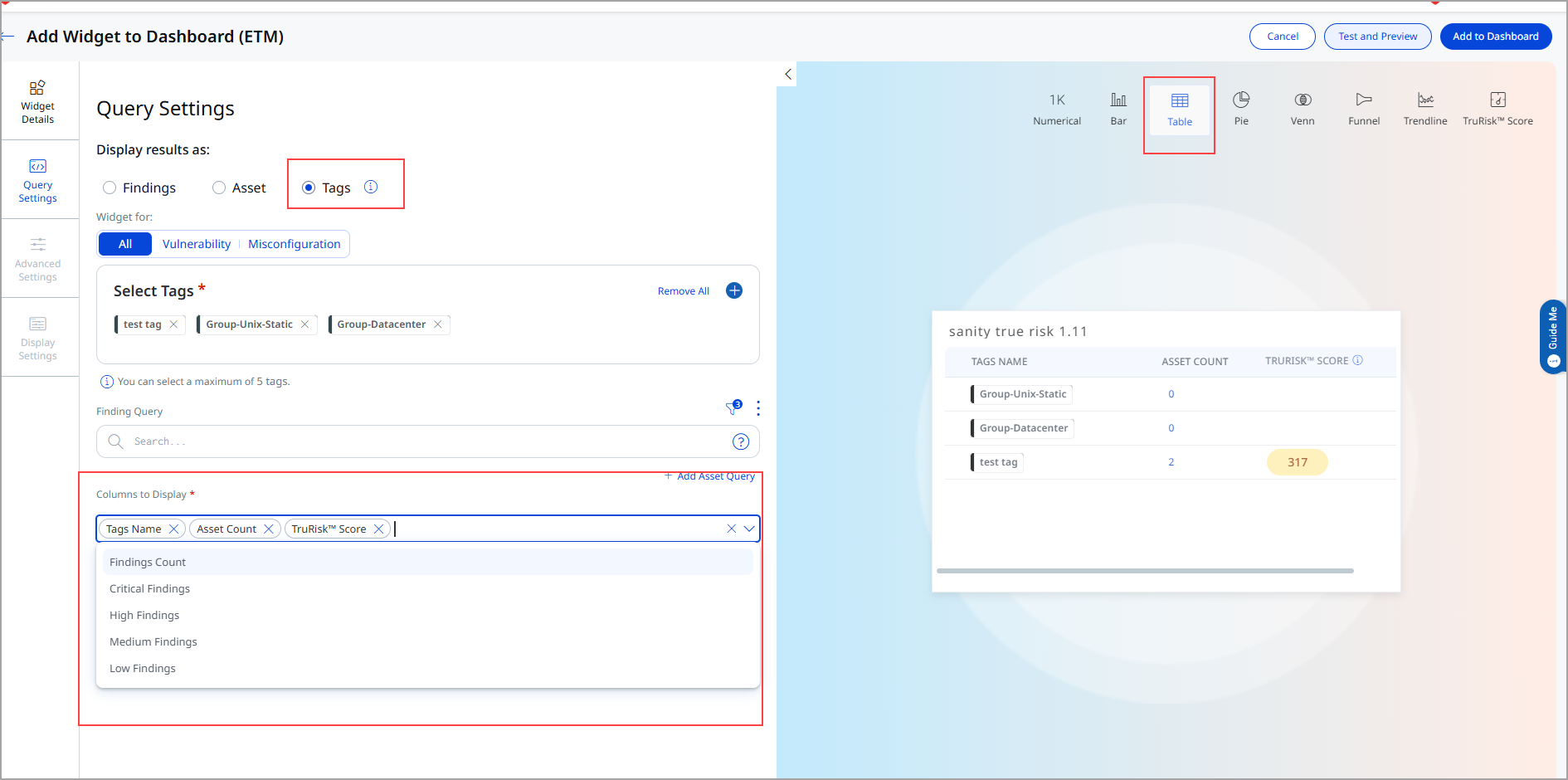
Task: Open Advanced Settings section
Action: click(x=38, y=260)
